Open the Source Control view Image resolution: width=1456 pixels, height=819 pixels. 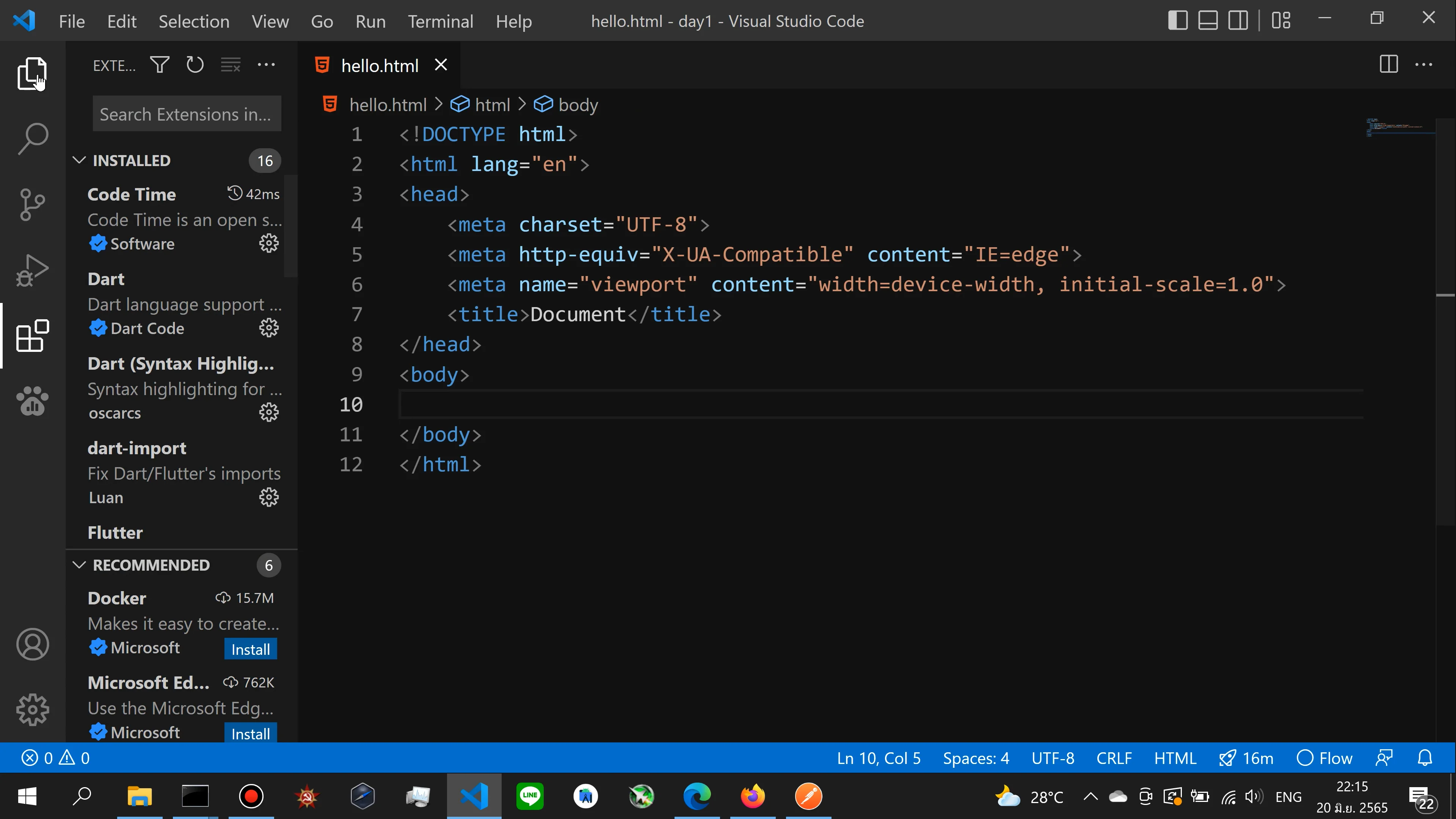pyautogui.click(x=31, y=204)
